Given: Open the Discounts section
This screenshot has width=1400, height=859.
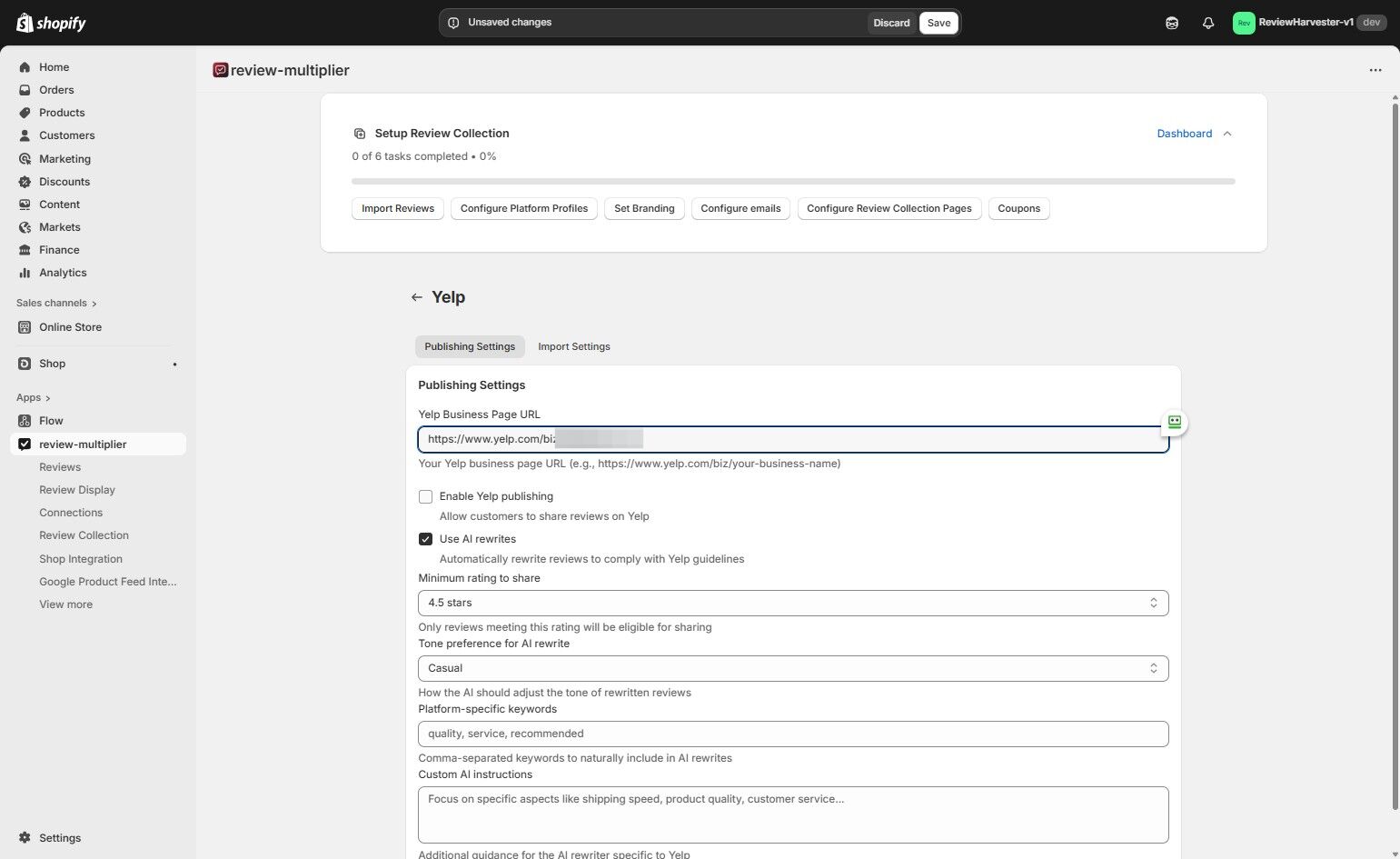Looking at the screenshot, I should [64, 181].
